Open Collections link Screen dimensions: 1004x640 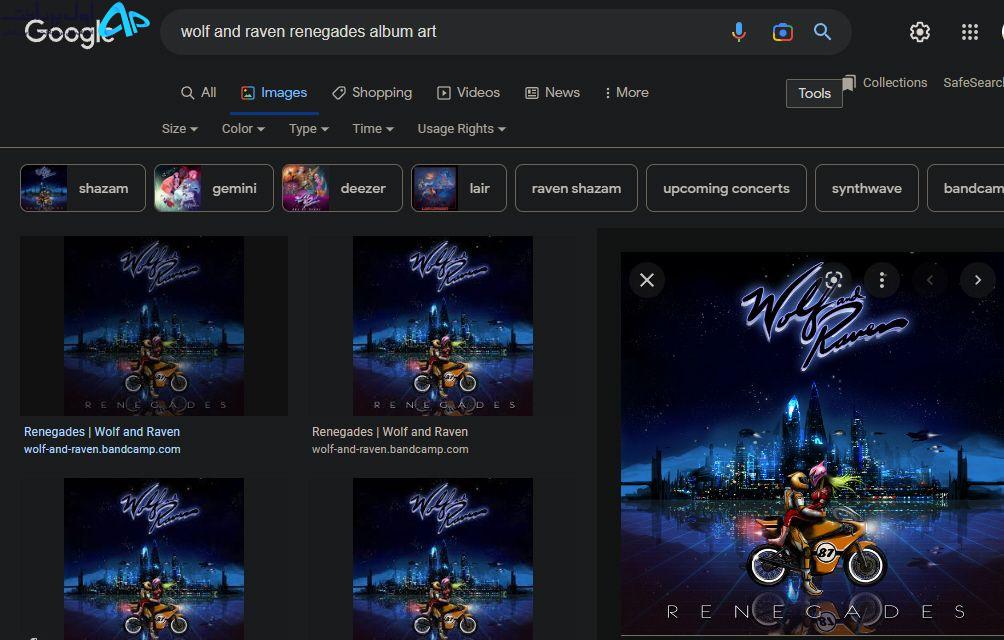[x=895, y=83]
